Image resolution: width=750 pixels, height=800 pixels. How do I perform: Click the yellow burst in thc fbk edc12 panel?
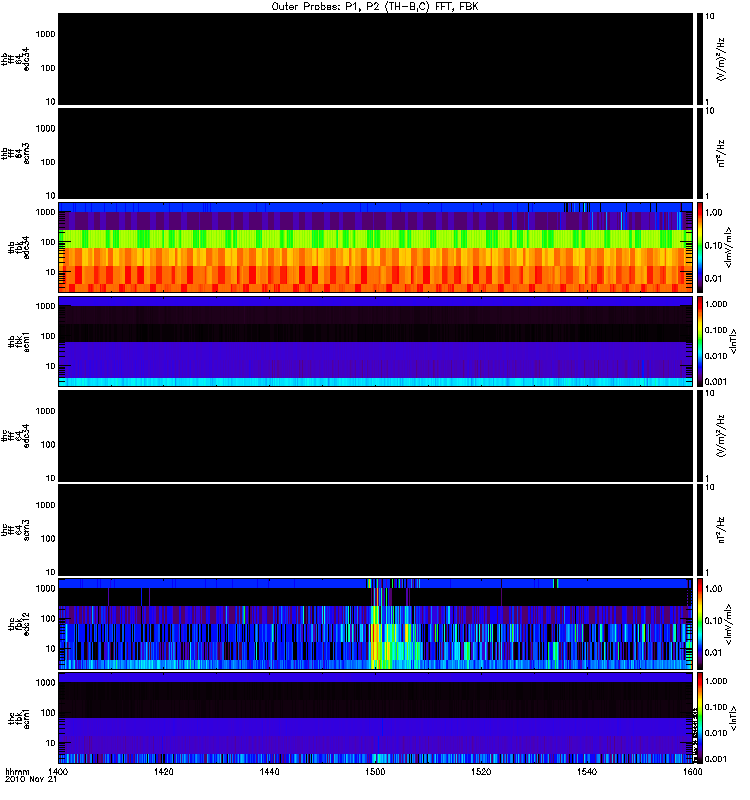(376, 640)
